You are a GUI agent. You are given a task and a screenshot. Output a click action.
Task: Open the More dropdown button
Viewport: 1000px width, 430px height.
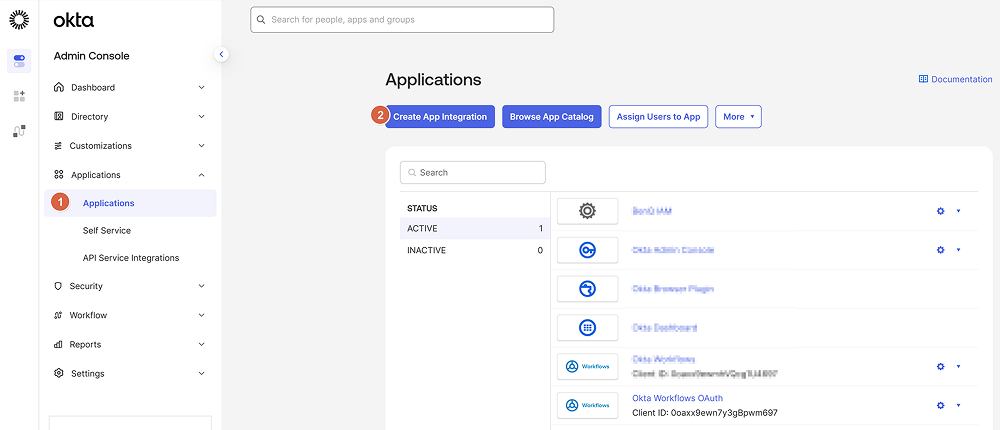pyautogui.click(x=739, y=117)
